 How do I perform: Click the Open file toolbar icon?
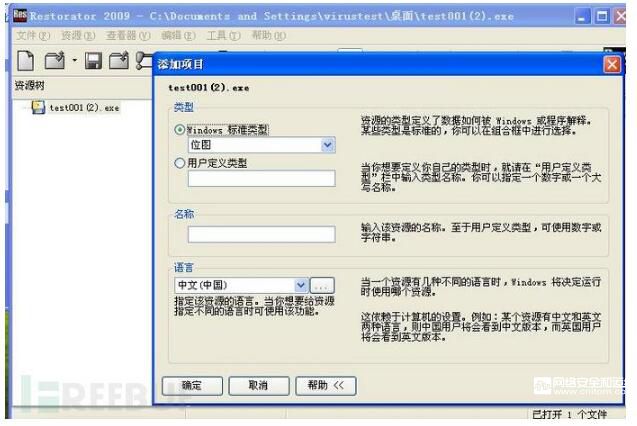click(x=55, y=61)
